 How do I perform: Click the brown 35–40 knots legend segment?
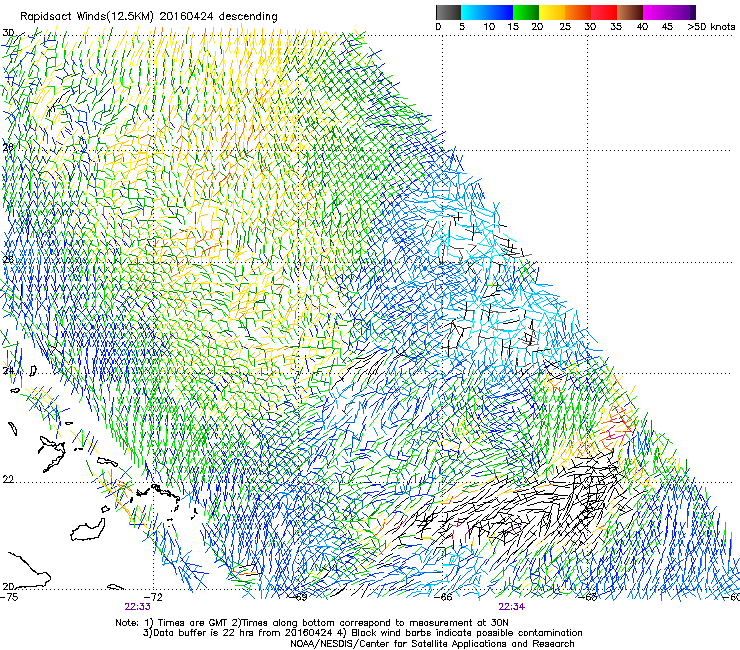coord(630,12)
